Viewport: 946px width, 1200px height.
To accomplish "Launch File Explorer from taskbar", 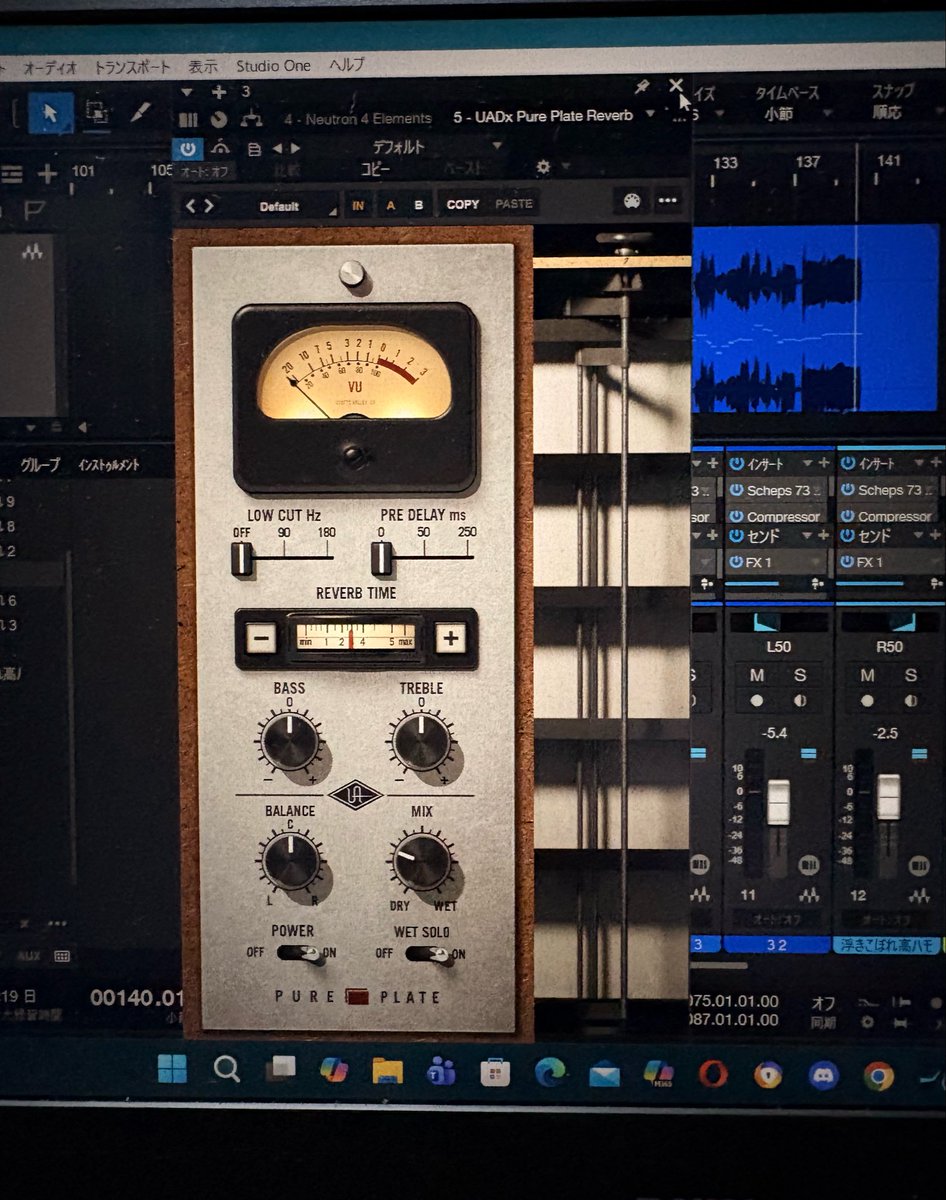I will (387, 1071).
